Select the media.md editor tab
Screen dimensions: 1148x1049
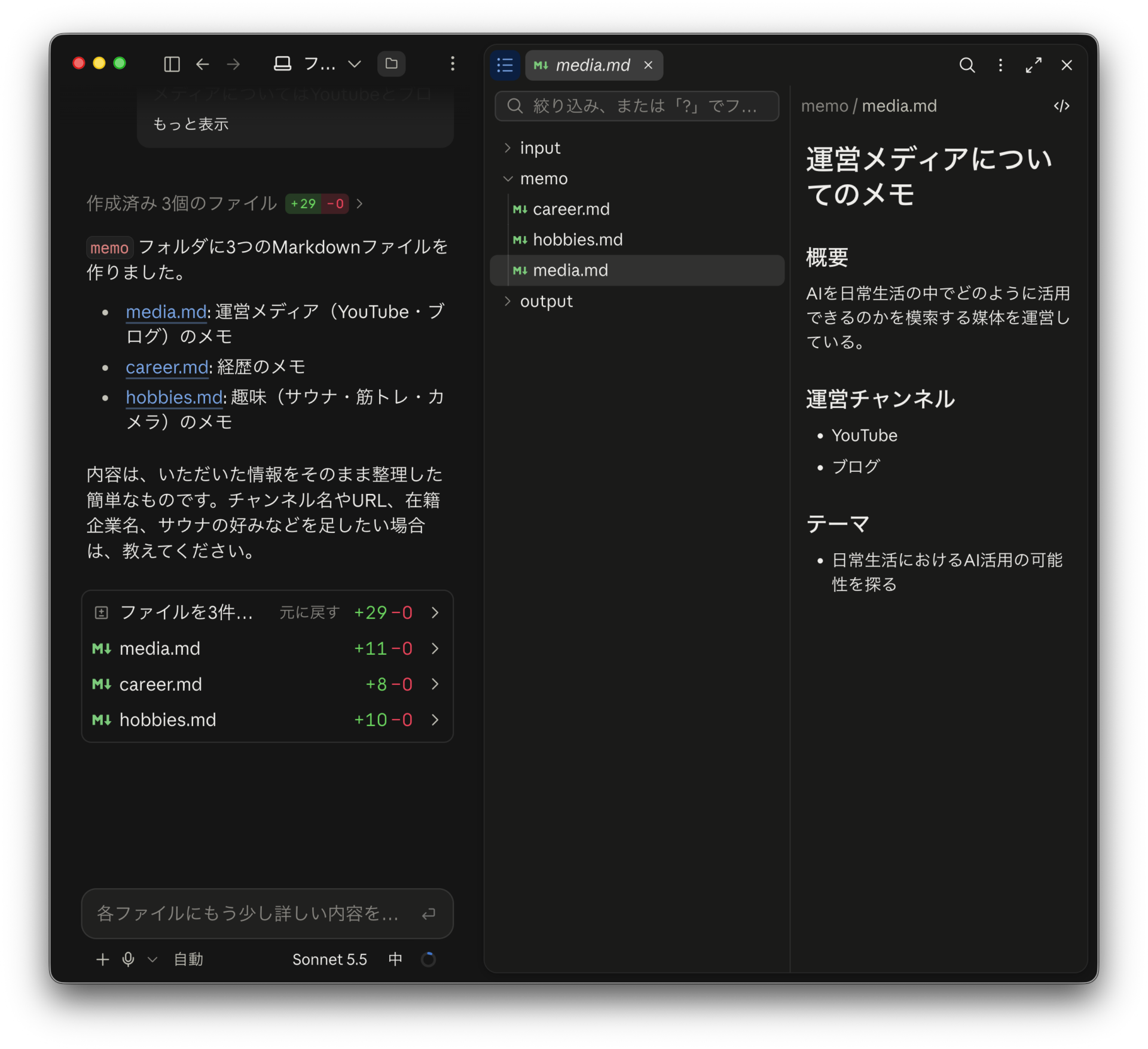(x=594, y=65)
